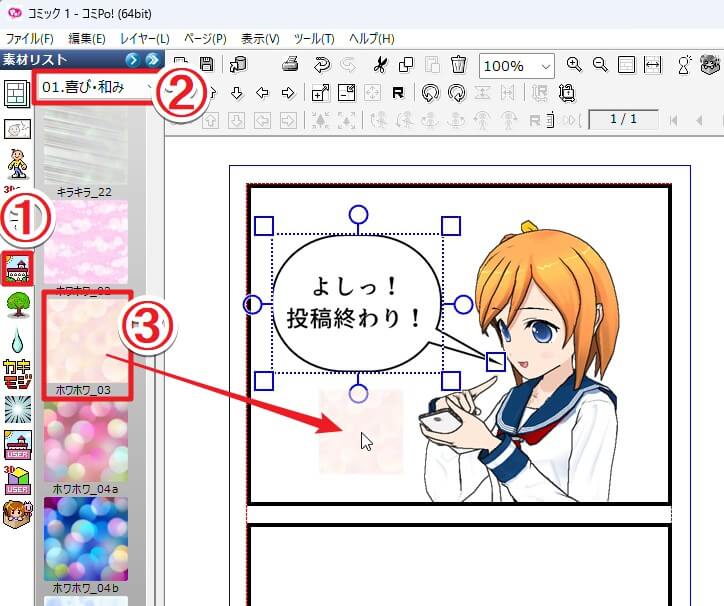
Task: Click the empty second comic panel
Action: (x=459, y=566)
